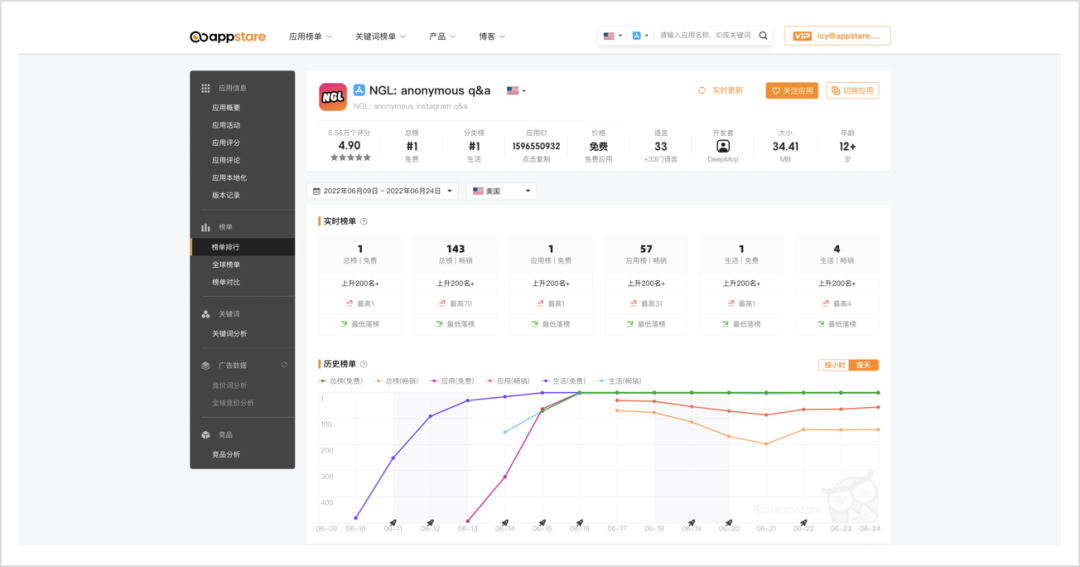The height and width of the screenshot is (567, 1080).
Task: Click the help icon next to 历史榜单
Action: point(364,364)
